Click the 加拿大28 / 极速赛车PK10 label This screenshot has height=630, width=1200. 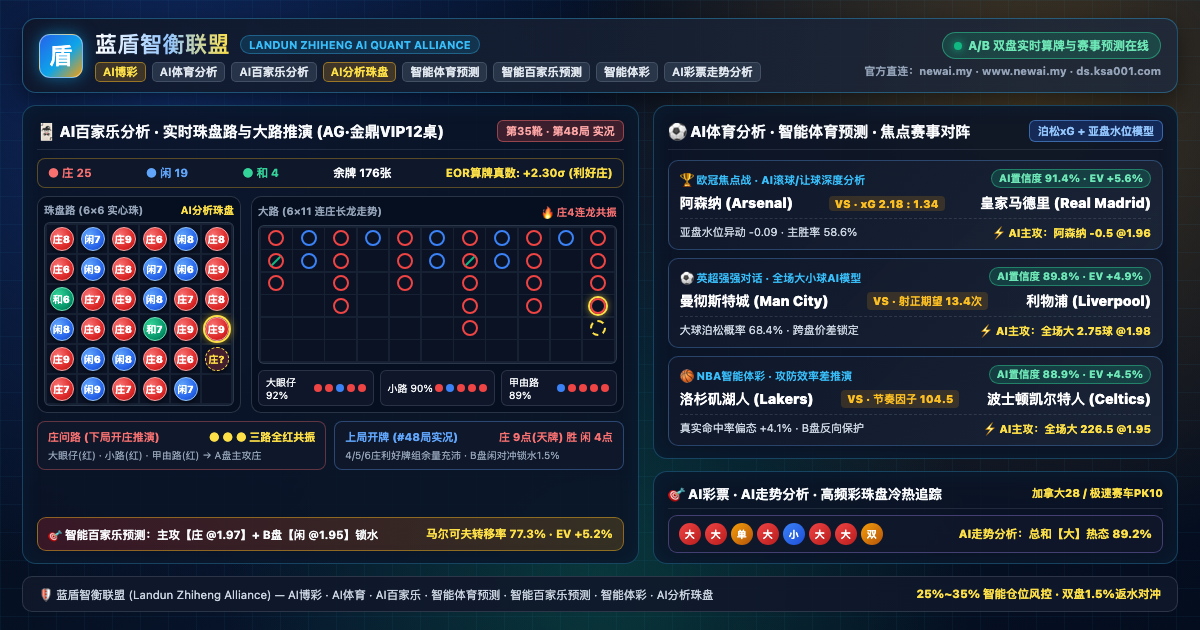click(x=1097, y=494)
